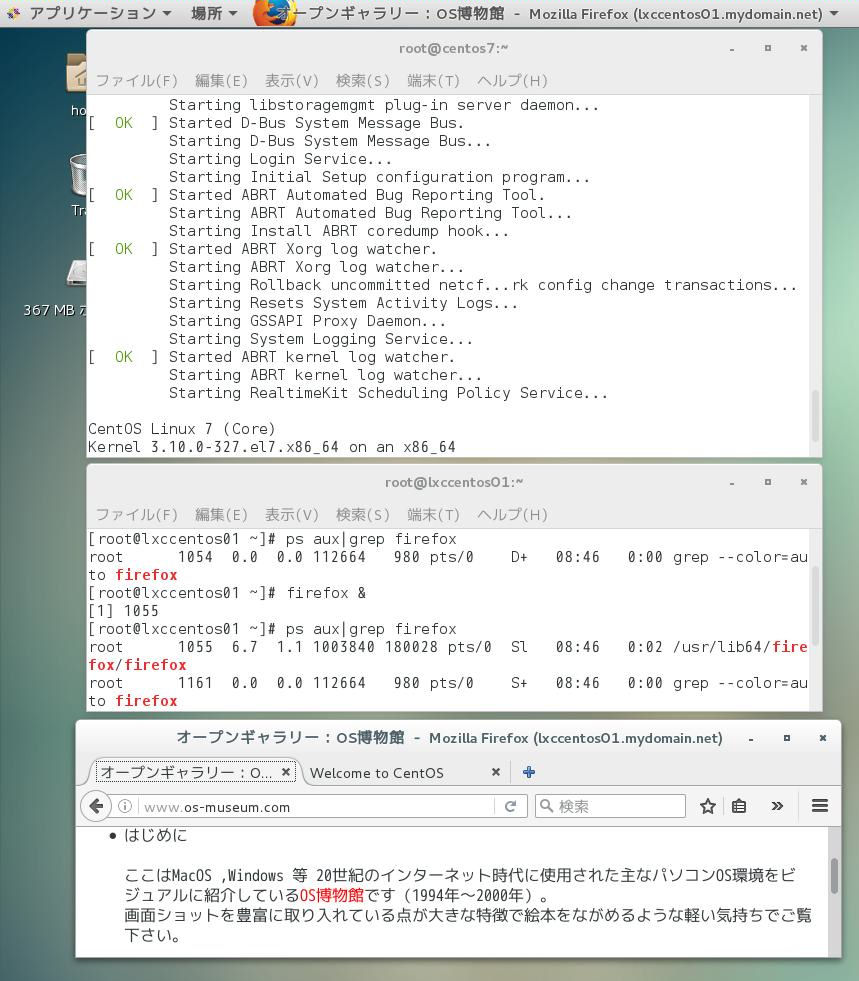Click the root@centos7 terminal title bar
This screenshot has width=859, height=981.
coord(454,48)
